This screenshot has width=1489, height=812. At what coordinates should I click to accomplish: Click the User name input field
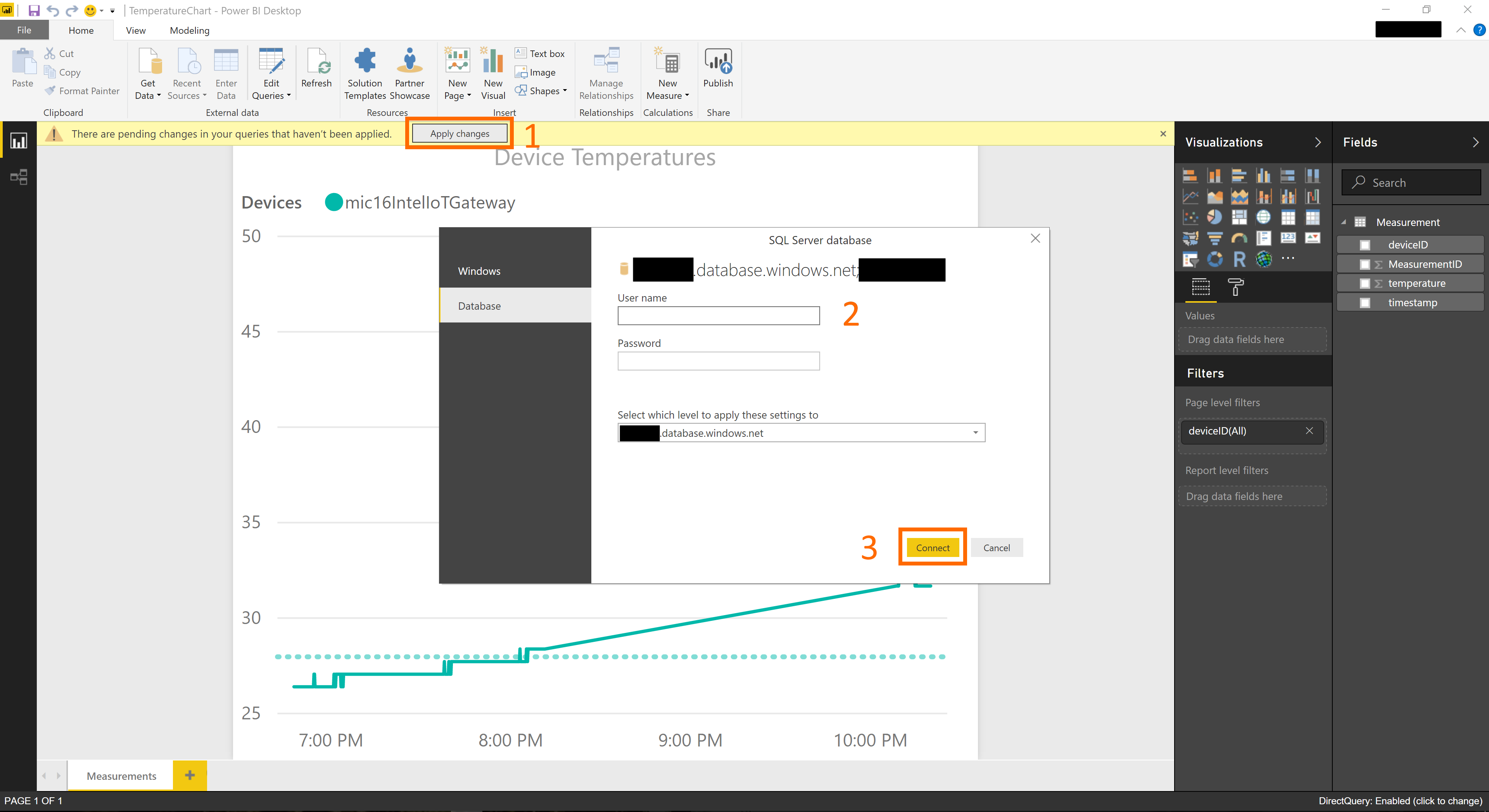coord(719,315)
